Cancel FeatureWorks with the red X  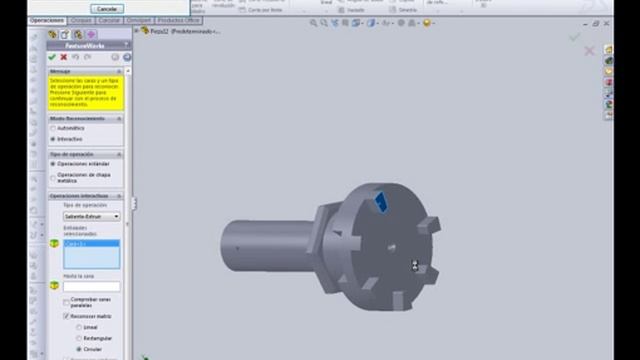64,57
